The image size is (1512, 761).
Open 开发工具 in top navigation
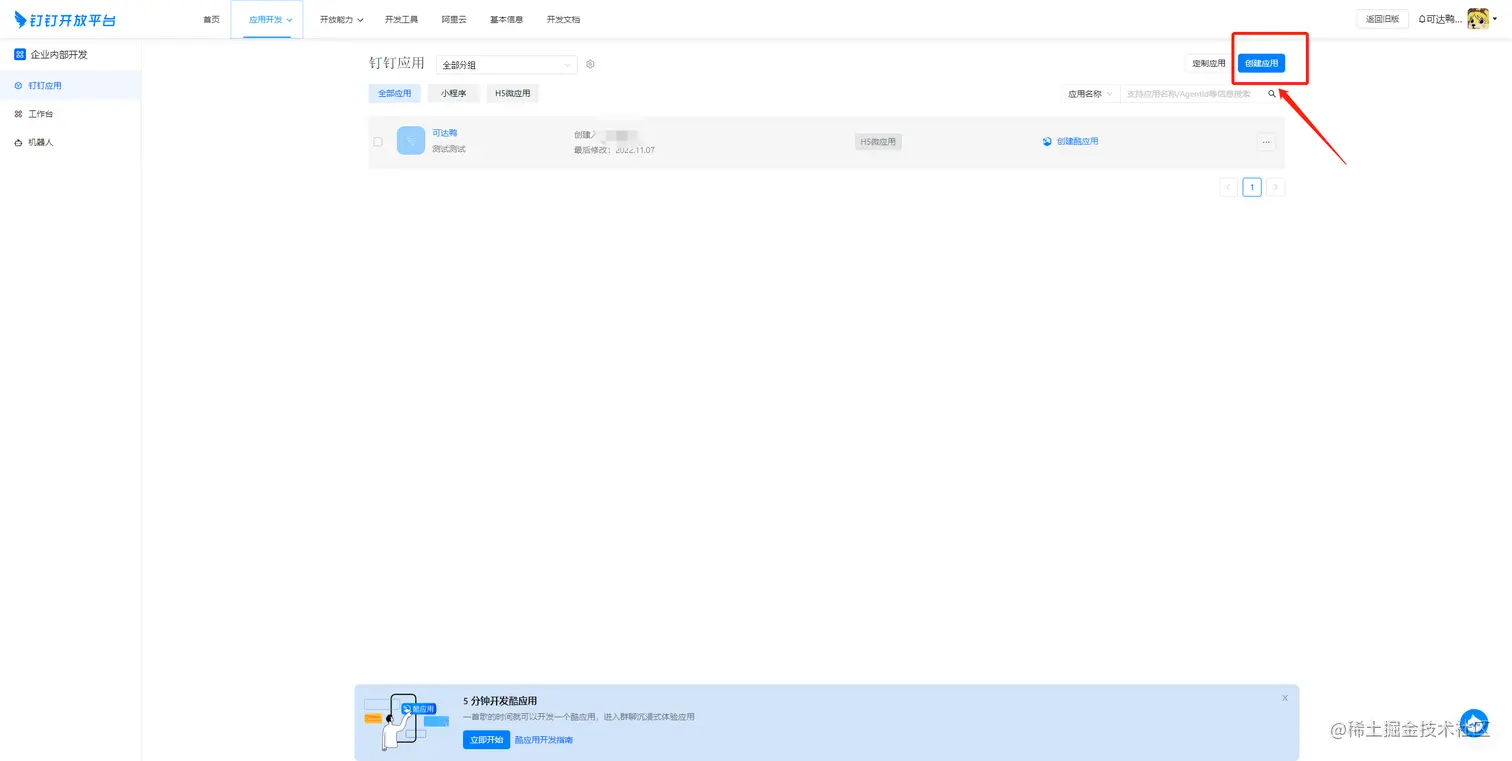tap(401, 19)
